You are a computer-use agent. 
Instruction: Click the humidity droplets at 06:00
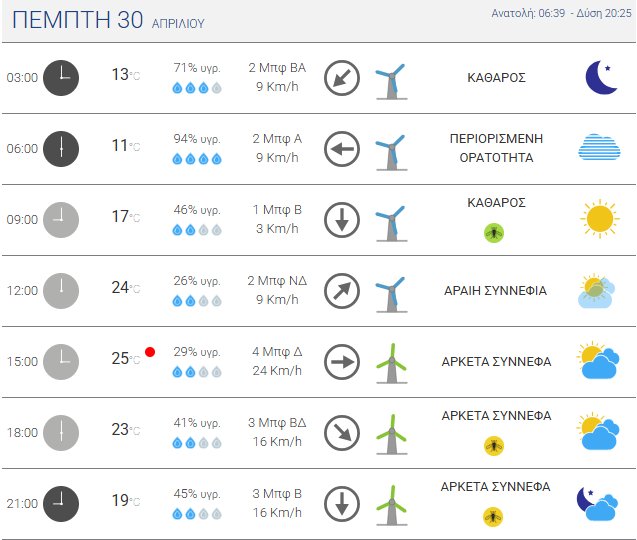pos(196,159)
